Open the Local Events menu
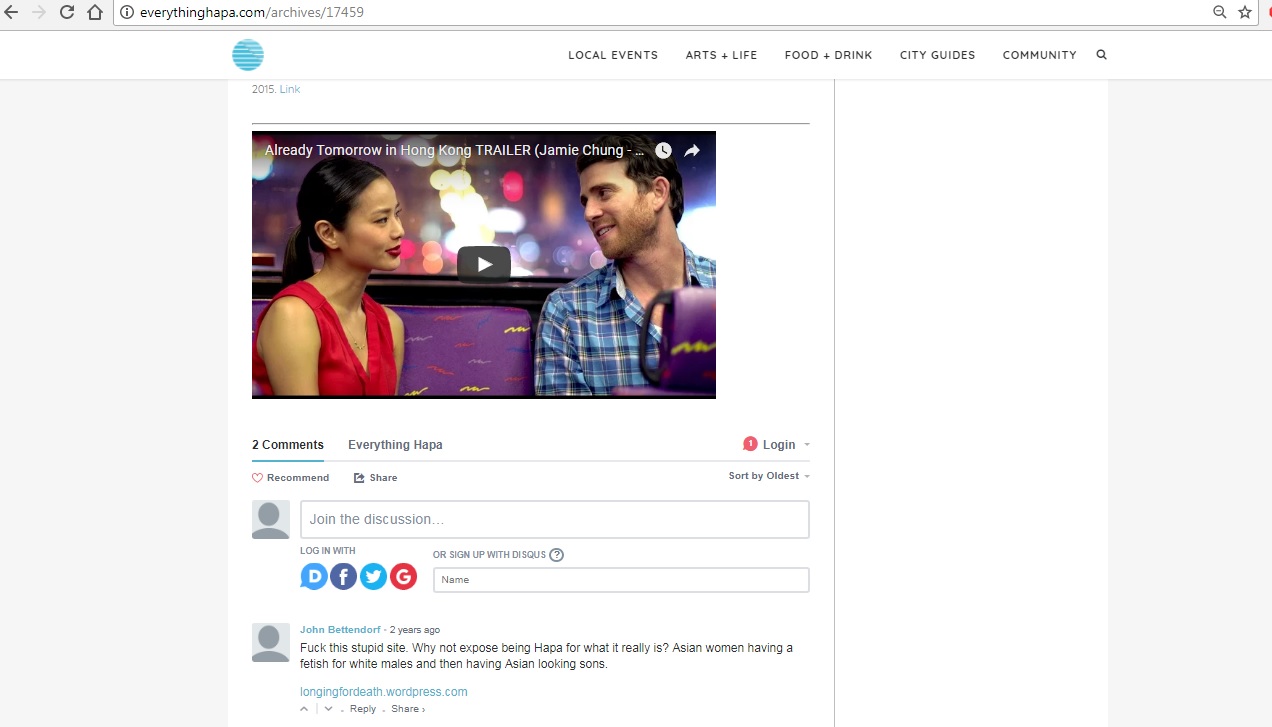The width and height of the screenshot is (1272, 727). point(613,55)
